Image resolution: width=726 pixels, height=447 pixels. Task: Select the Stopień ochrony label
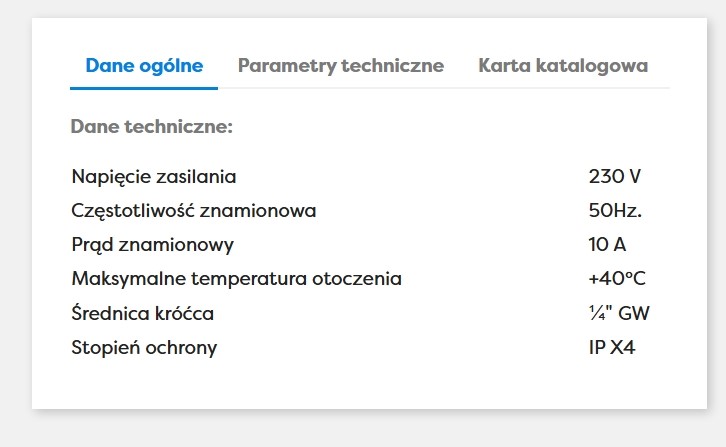click(x=144, y=348)
